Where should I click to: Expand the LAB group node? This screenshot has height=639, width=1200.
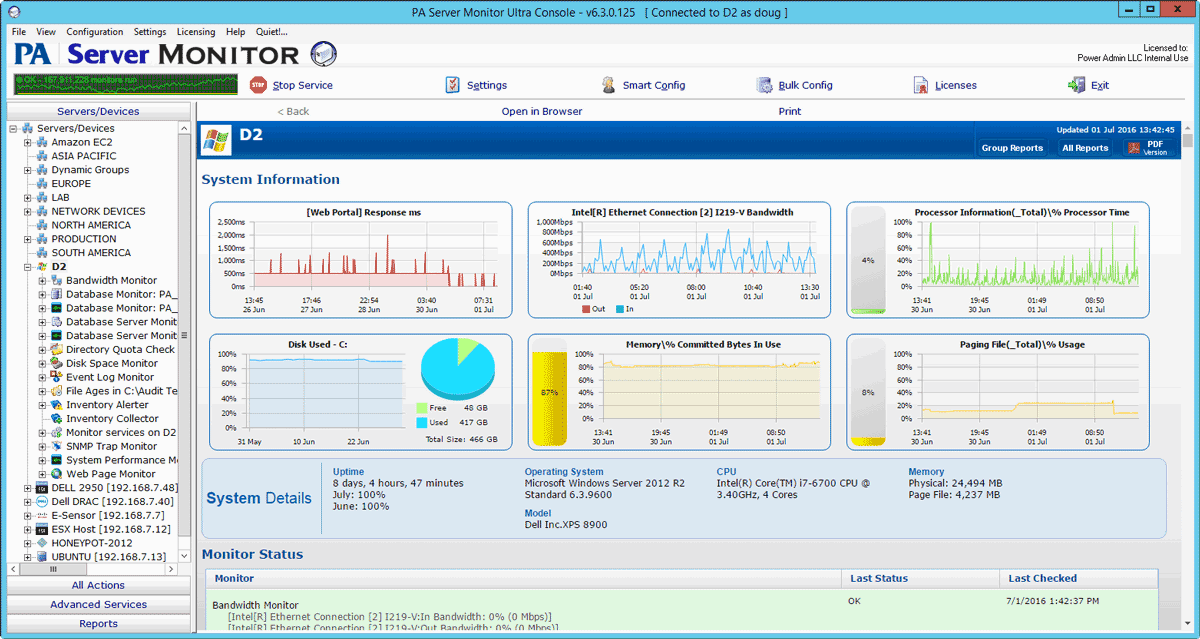28,198
